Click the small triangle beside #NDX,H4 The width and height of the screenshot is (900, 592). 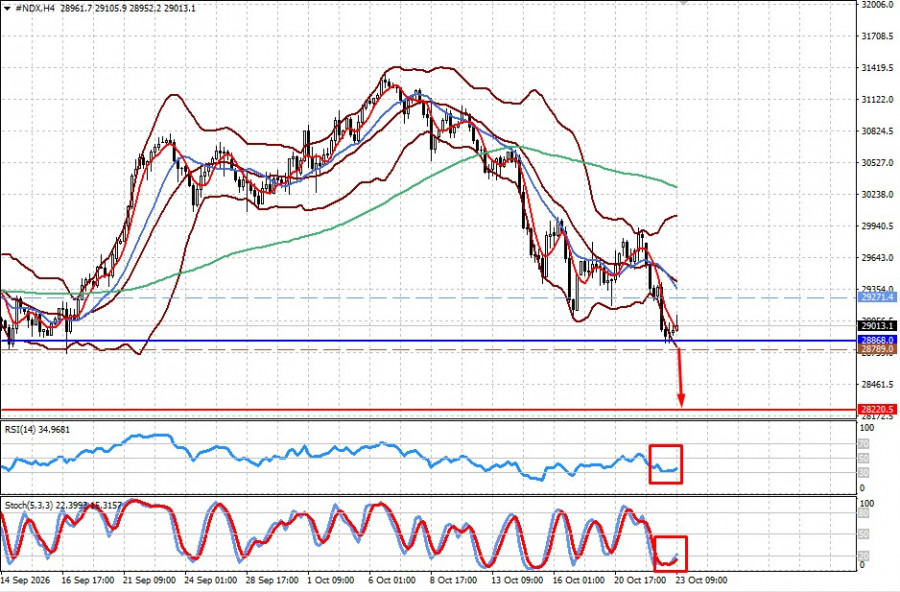coord(7,9)
